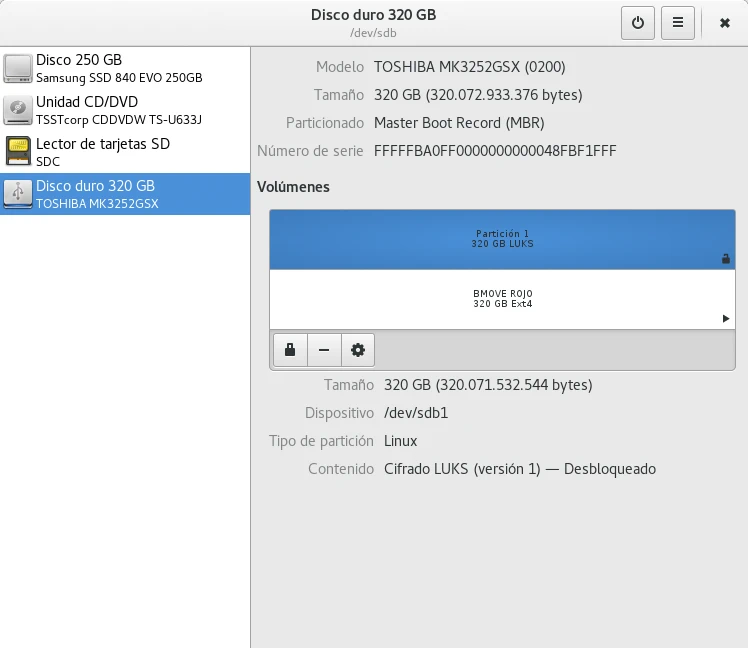
Task: Click the serial number value text
Action: pyautogui.click(x=495, y=151)
